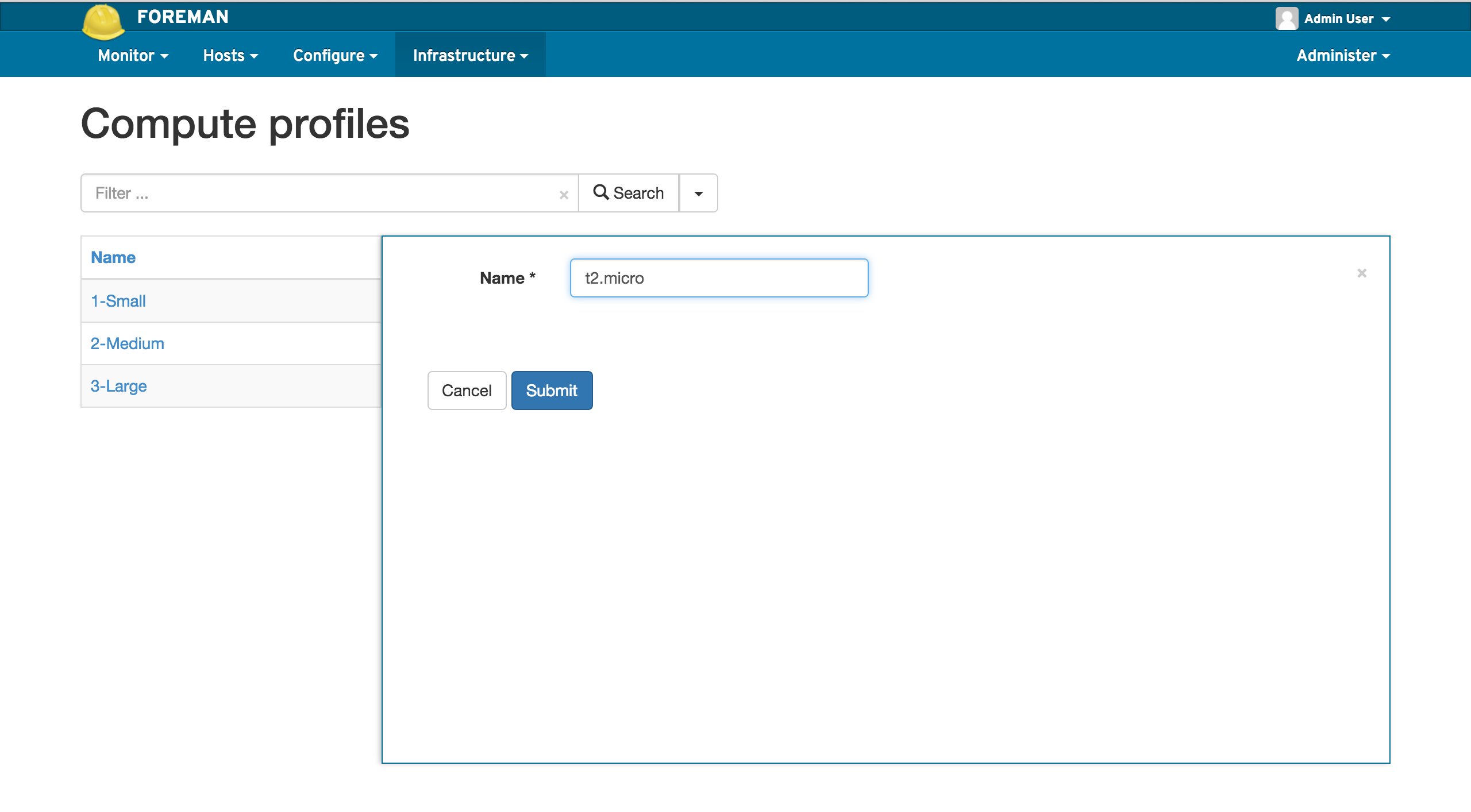Screen dimensions: 1471x812
Task: Expand the Infrastructure dropdown menu
Action: point(470,56)
